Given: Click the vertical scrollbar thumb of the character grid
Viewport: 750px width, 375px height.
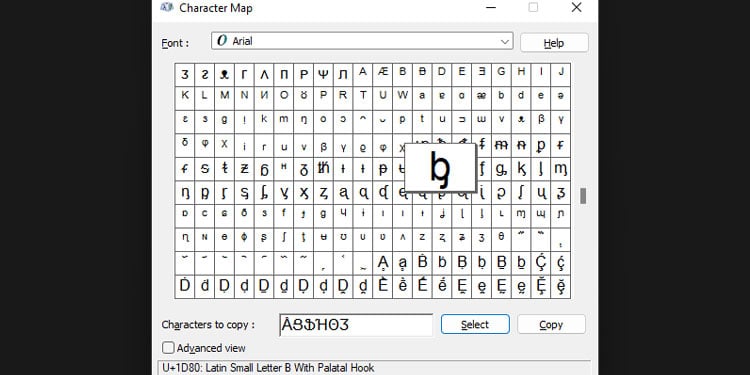Looking at the screenshot, I should (583, 196).
